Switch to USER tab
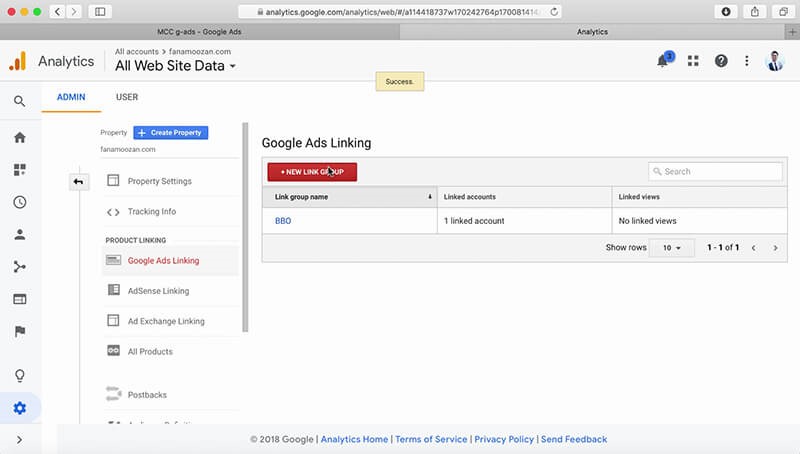The width and height of the screenshot is (800, 454). tap(127, 97)
